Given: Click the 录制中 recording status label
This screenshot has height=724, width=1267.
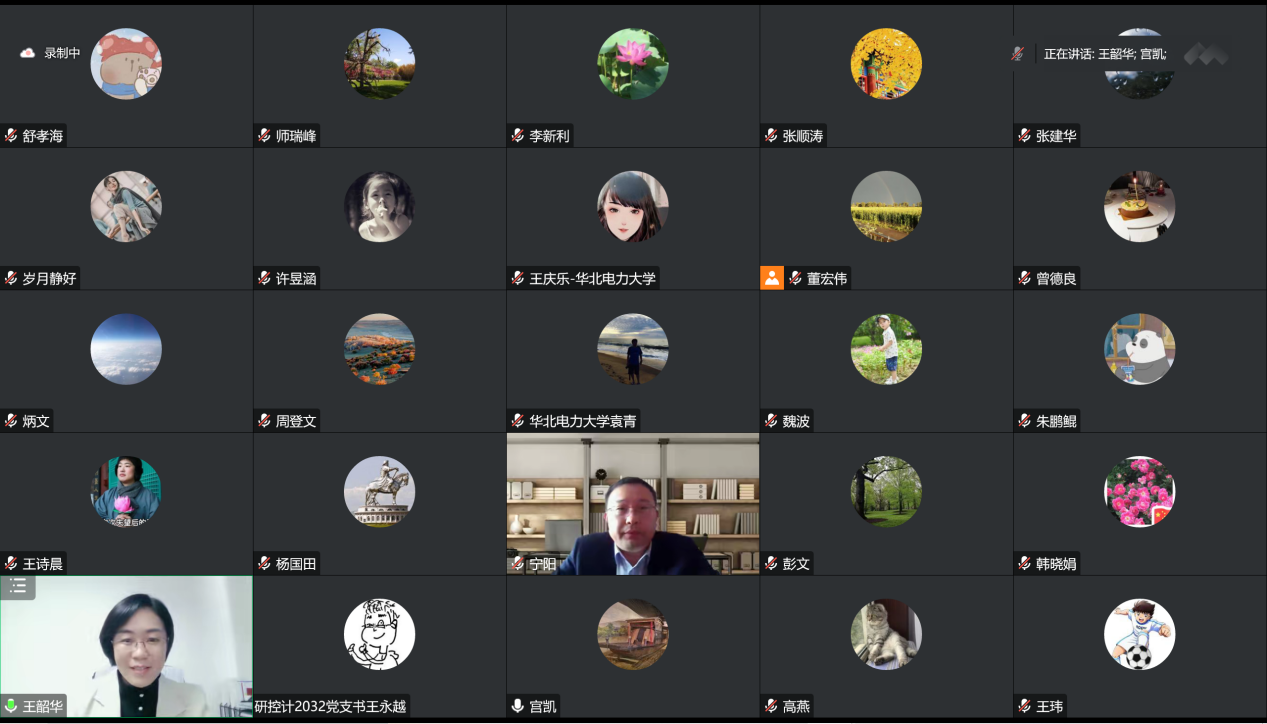Looking at the screenshot, I should click(62, 53).
